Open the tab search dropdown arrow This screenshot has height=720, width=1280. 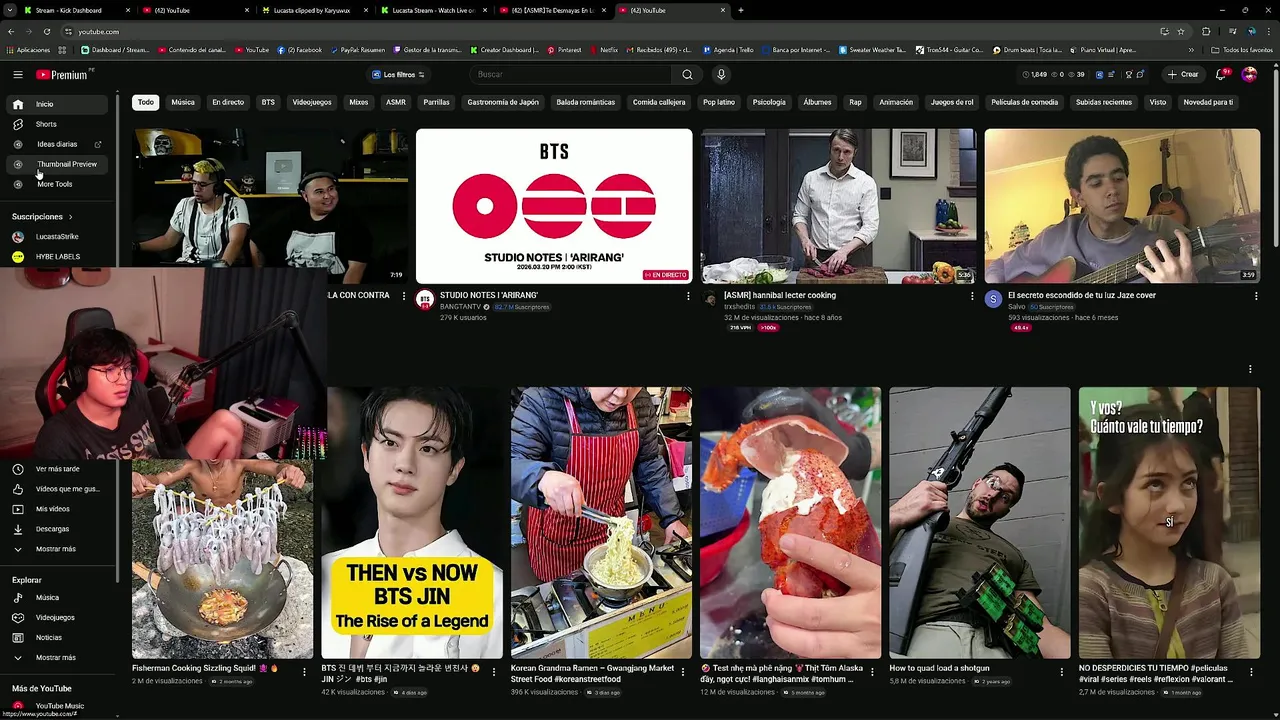tap(10, 10)
